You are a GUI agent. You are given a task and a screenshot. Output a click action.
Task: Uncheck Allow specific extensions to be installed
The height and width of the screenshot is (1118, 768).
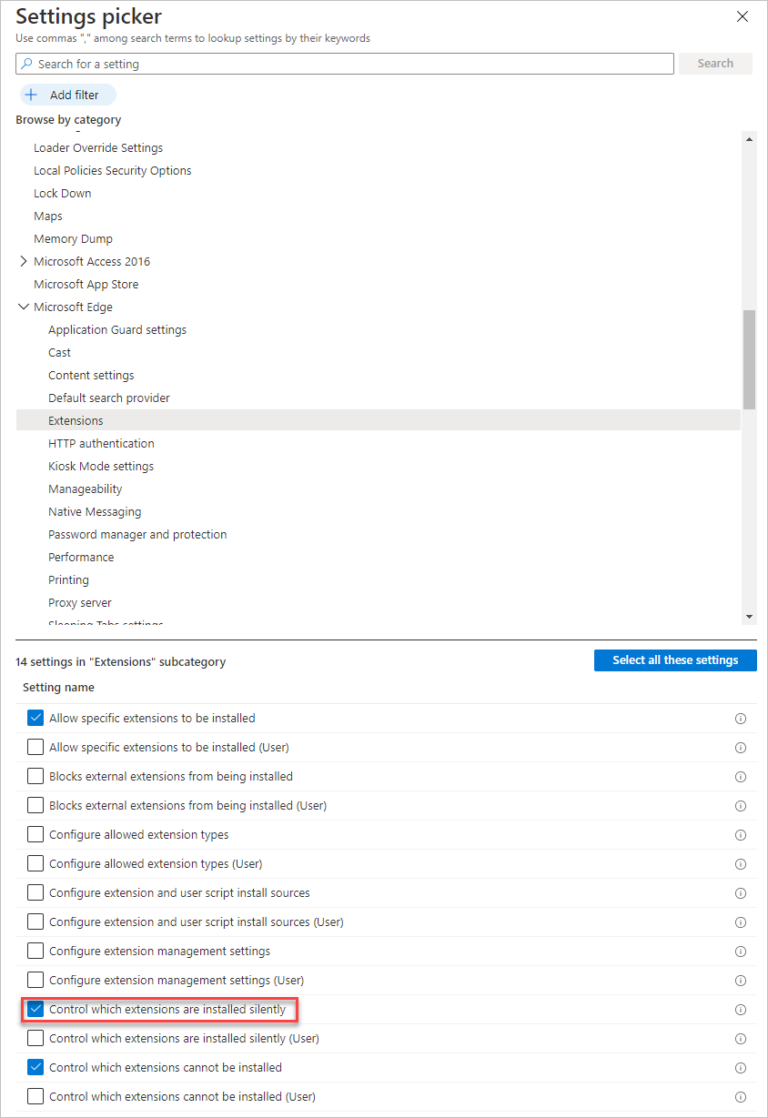(35, 718)
